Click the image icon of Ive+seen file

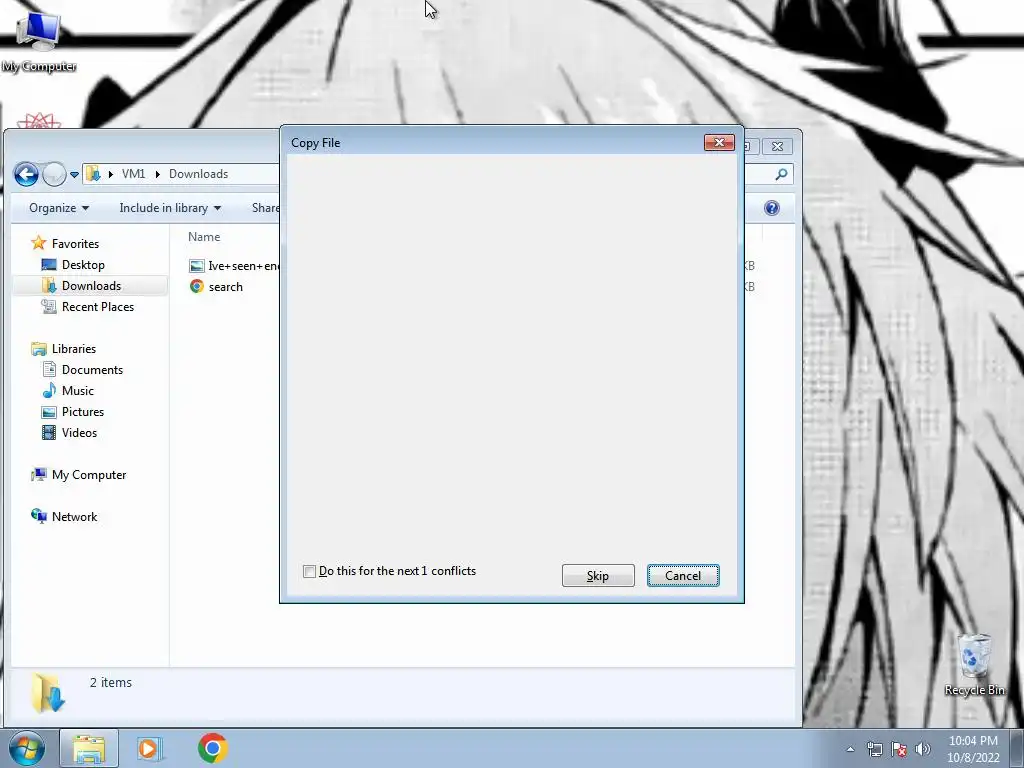(197, 265)
